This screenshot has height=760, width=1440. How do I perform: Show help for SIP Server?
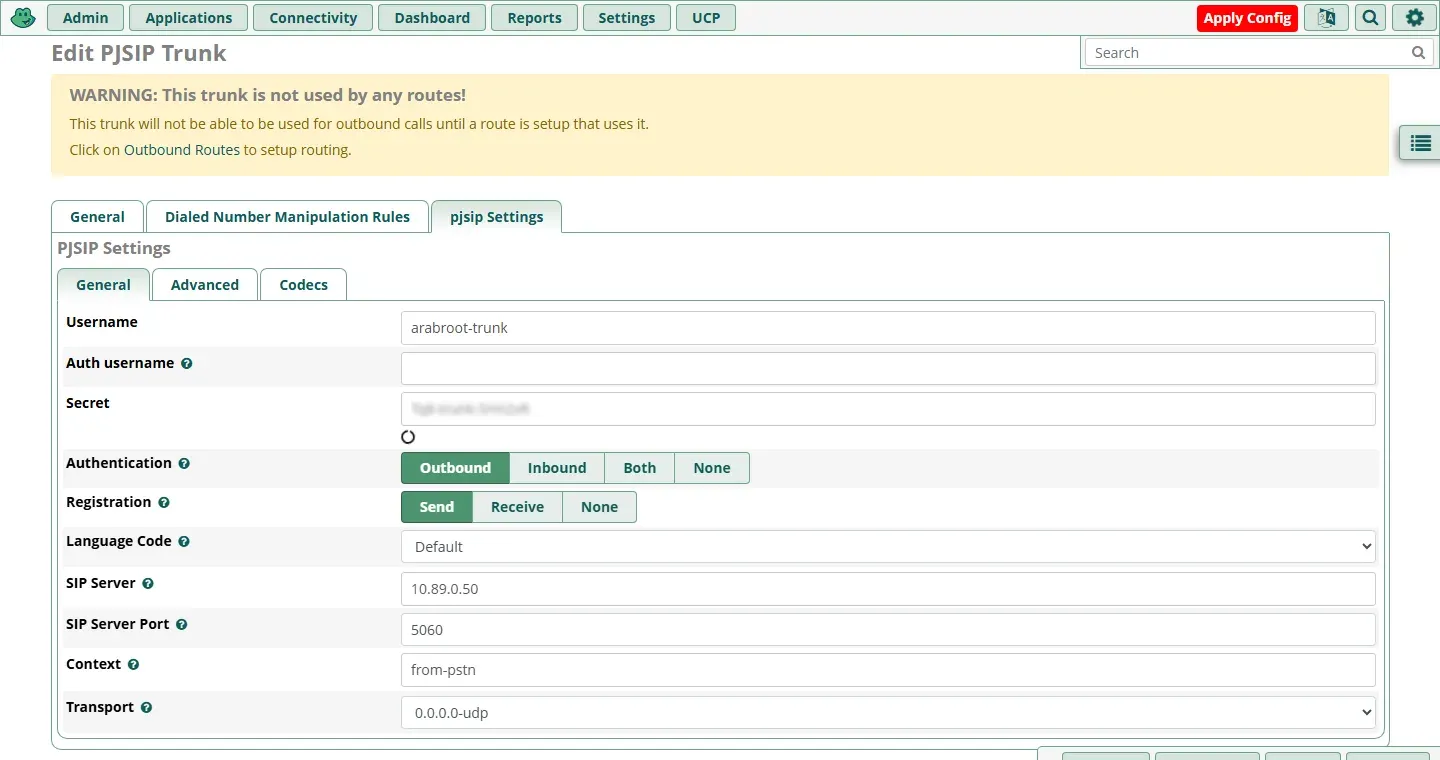pyautogui.click(x=148, y=584)
